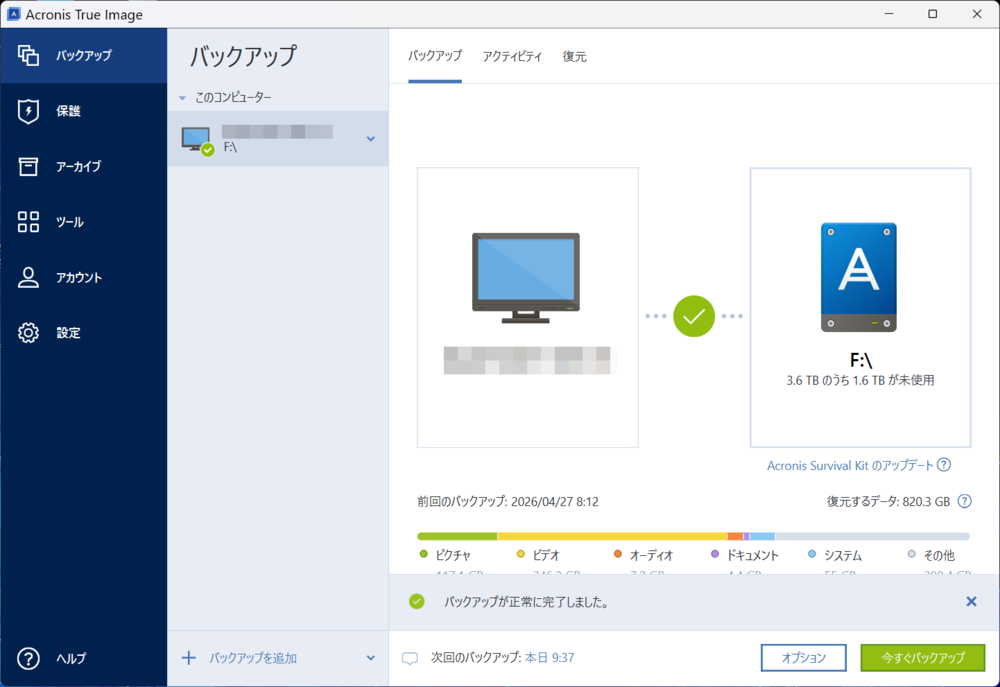Screen dimensions: 1000x687
Task: Open the アーカイブ box icon
Action: [x=28, y=166]
